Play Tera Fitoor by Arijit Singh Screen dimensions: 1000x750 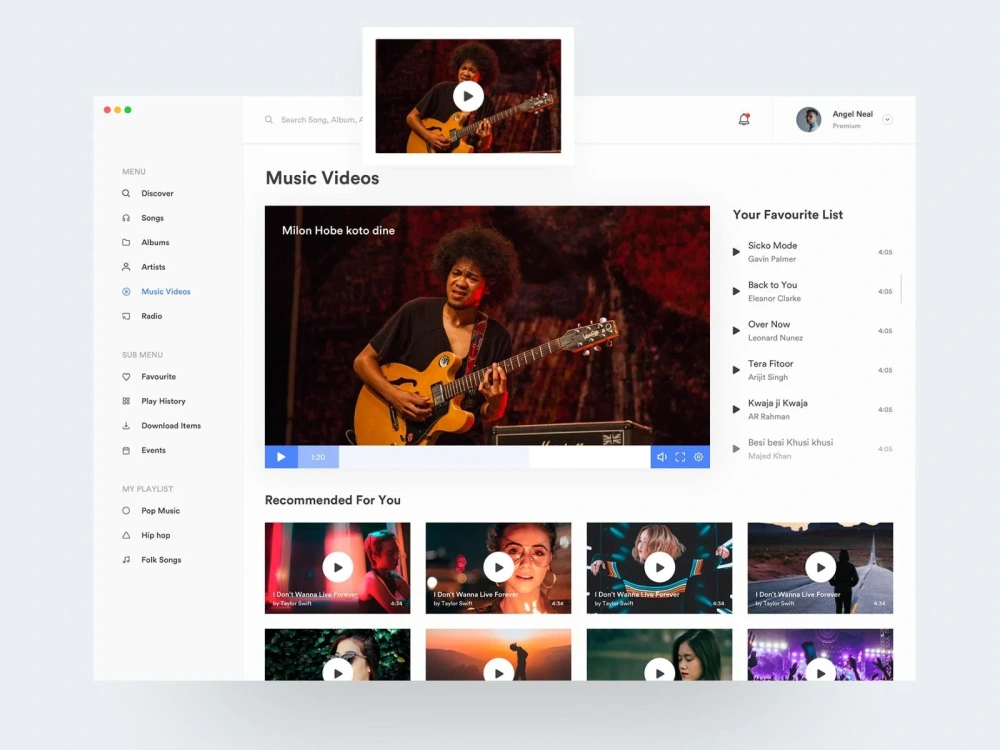pyautogui.click(x=736, y=371)
